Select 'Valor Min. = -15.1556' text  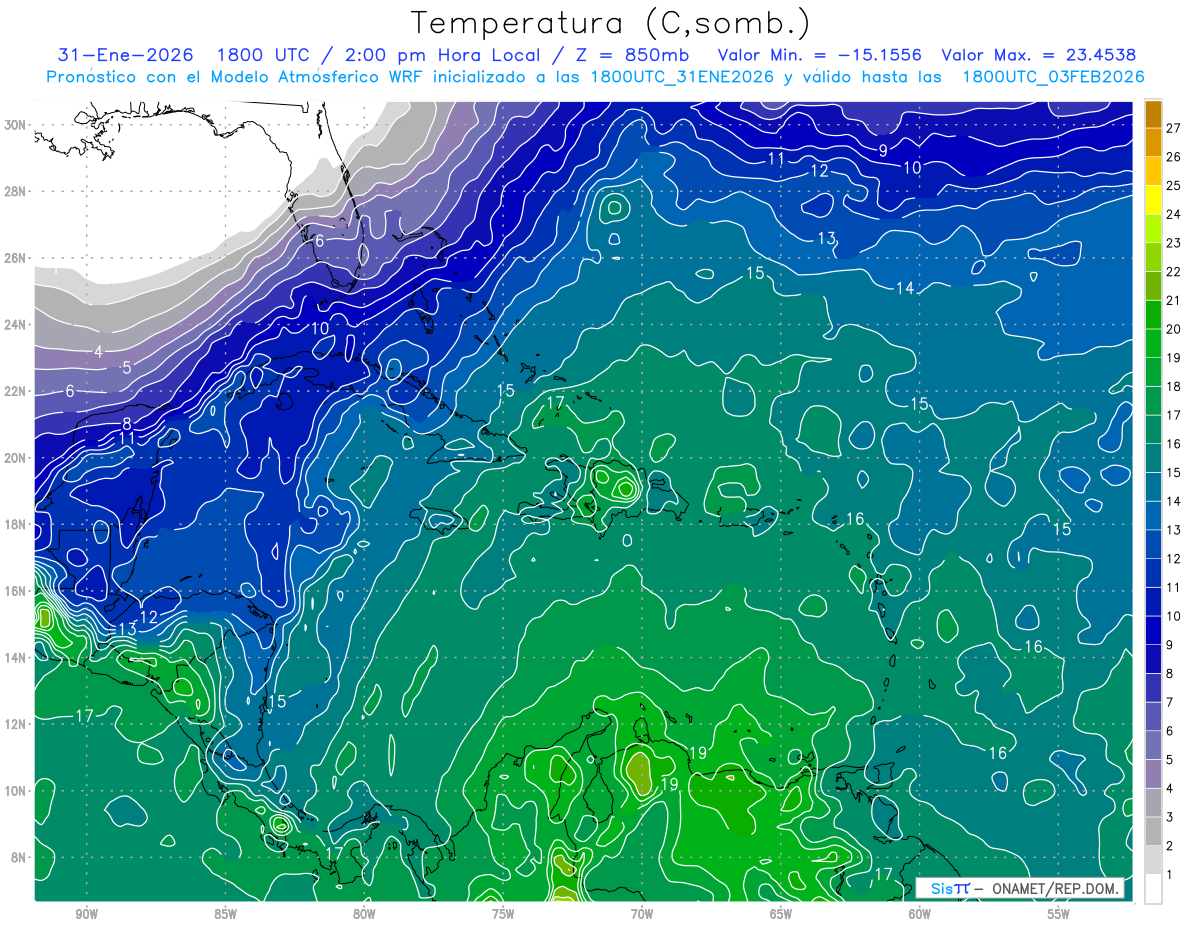(820, 55)
